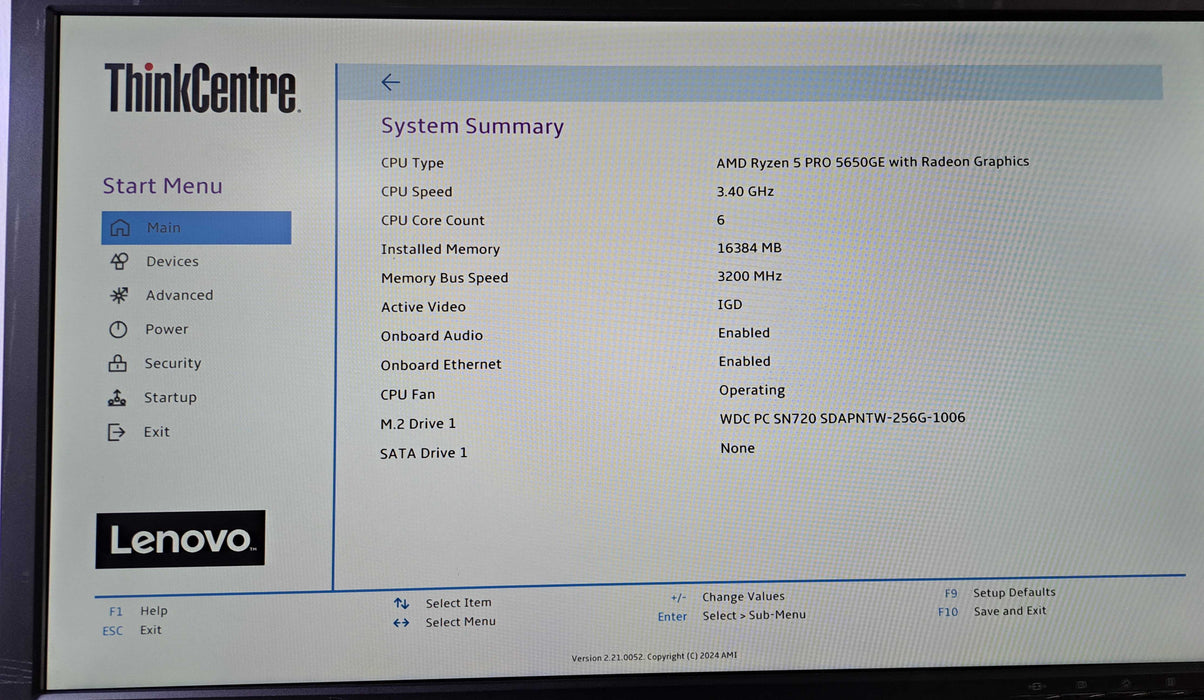Select the Onboard Audio label
This screenshot has height=700, width=1204.
(x=431, y=336)
